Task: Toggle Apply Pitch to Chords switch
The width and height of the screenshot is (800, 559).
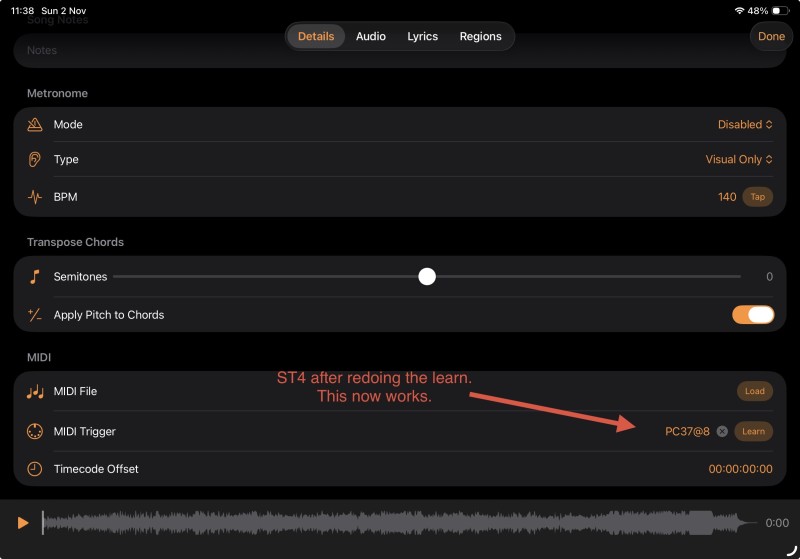Action: click(753, 315)
